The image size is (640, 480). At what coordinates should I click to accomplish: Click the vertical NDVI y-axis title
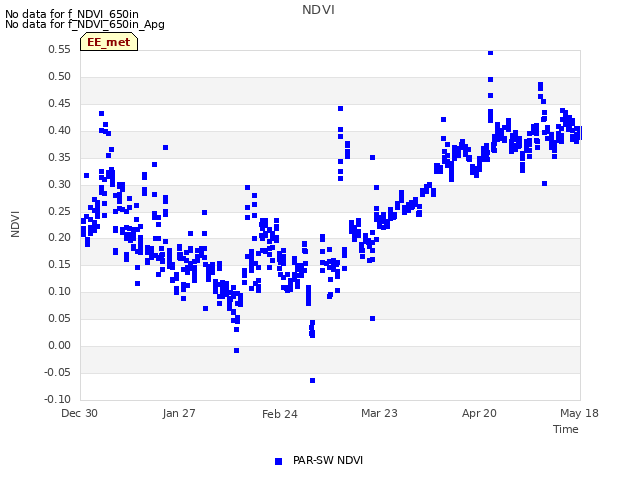pyautogui.click(x=15, y=224)
